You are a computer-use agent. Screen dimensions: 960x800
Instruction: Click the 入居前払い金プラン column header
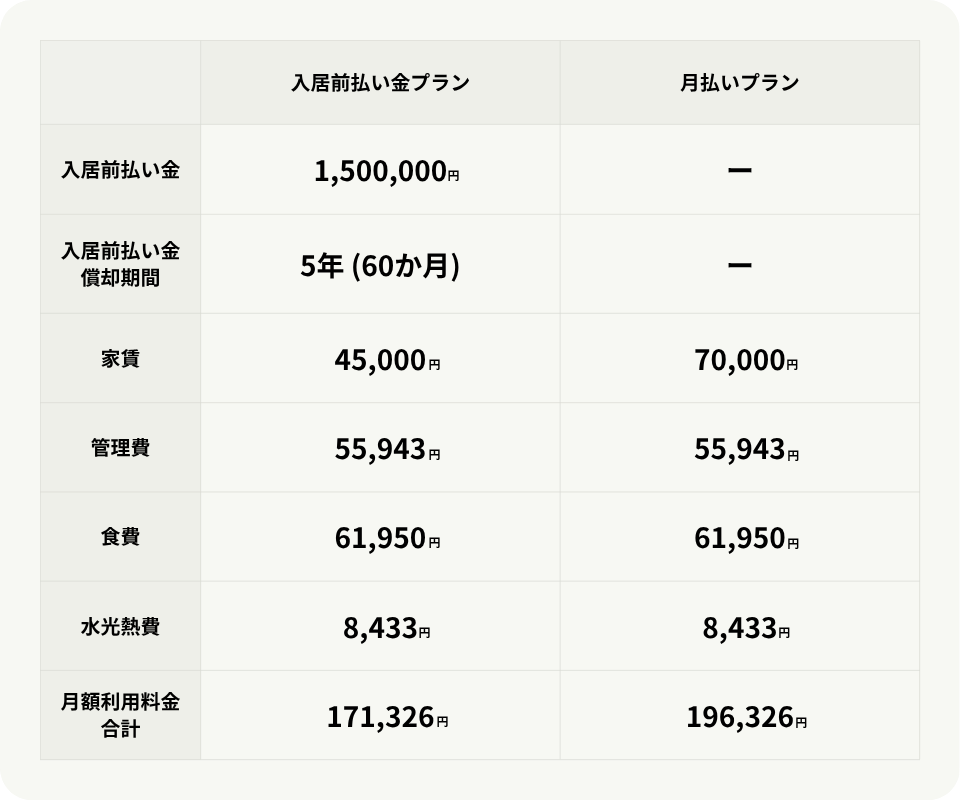point(380,83)
